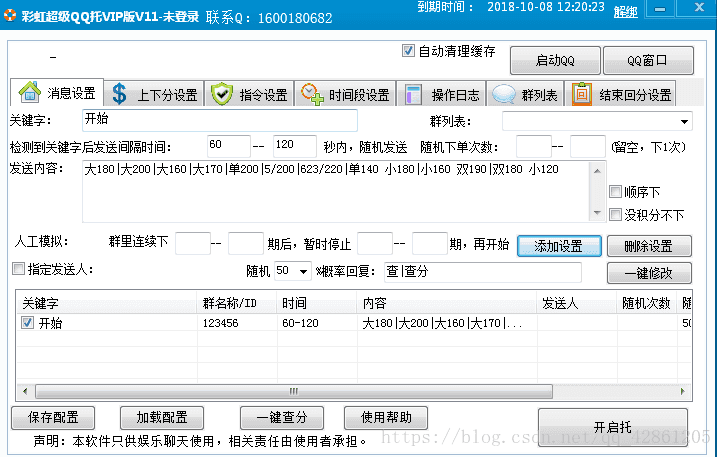This screenshot has width=722, height=457.
Task: Click the 开启托 button
Action: [x=613, y=428]
